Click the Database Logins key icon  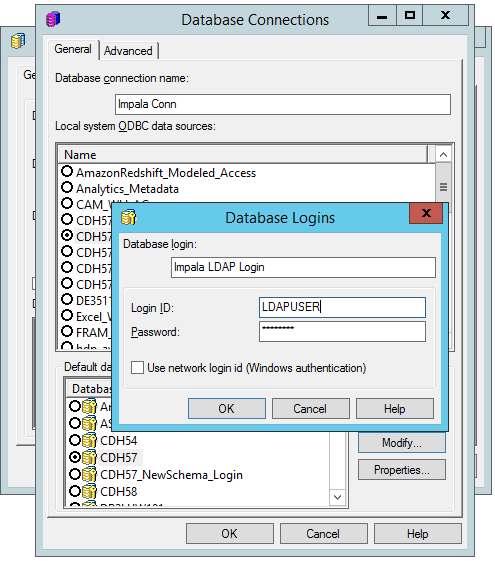pos(128,217)
